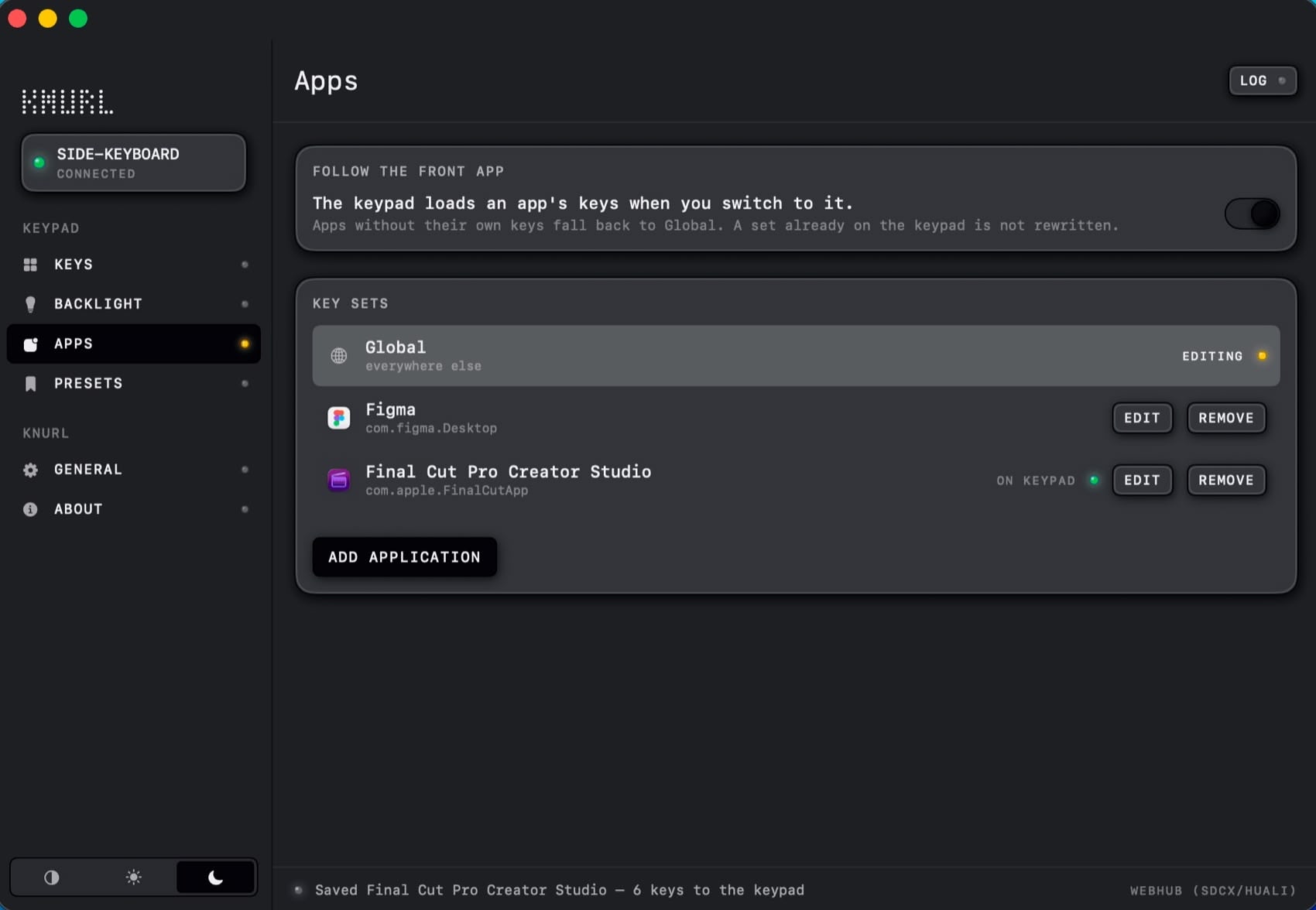Click the green connected status dot

point(39,162)
